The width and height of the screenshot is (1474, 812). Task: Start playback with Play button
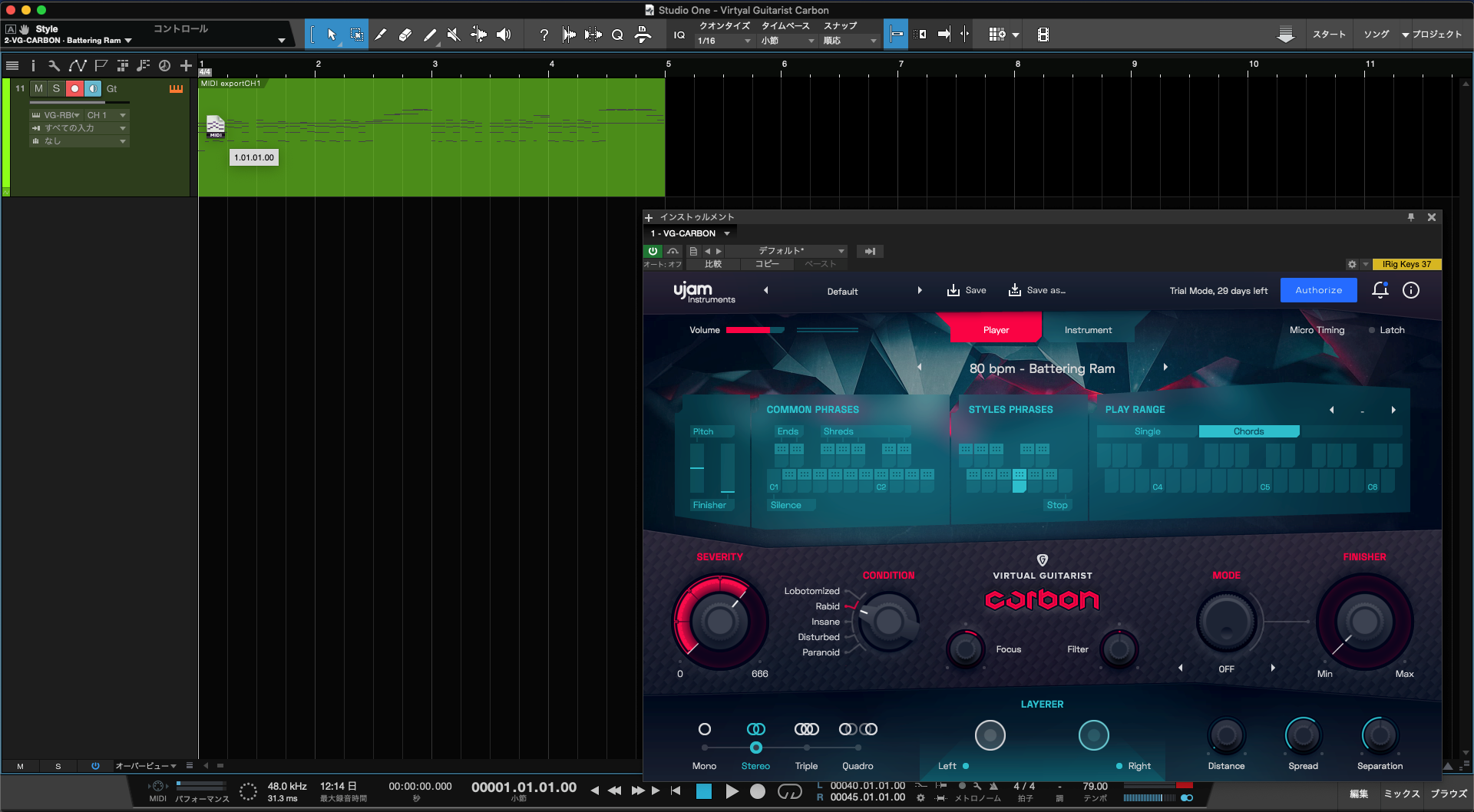[732, 791]
